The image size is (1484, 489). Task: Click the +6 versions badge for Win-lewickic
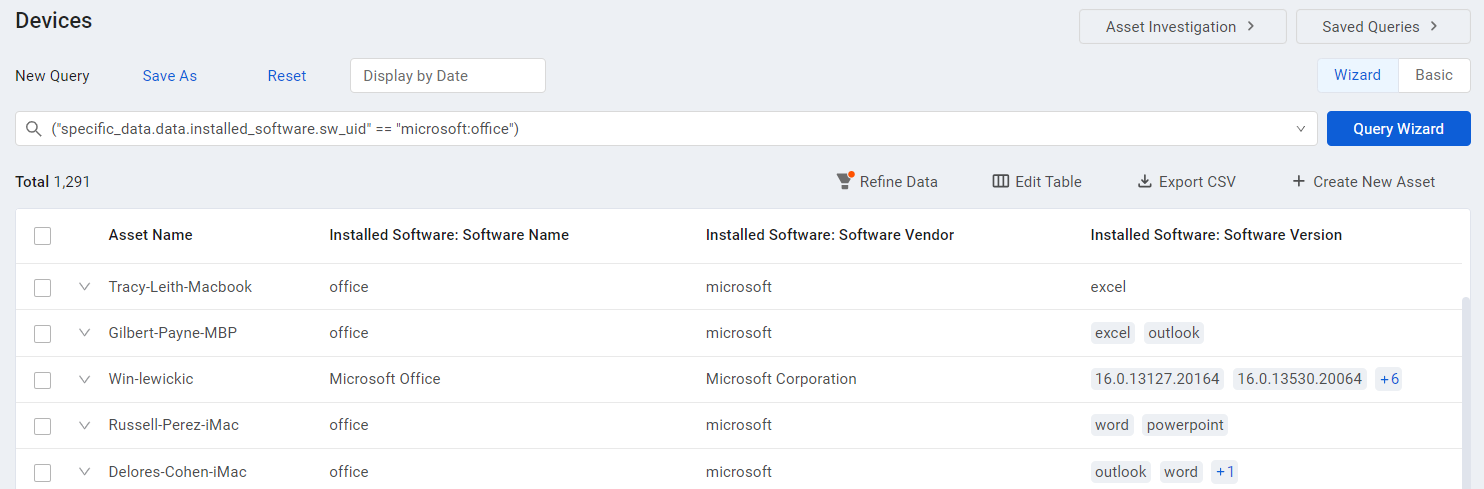tap(1389, 379)
